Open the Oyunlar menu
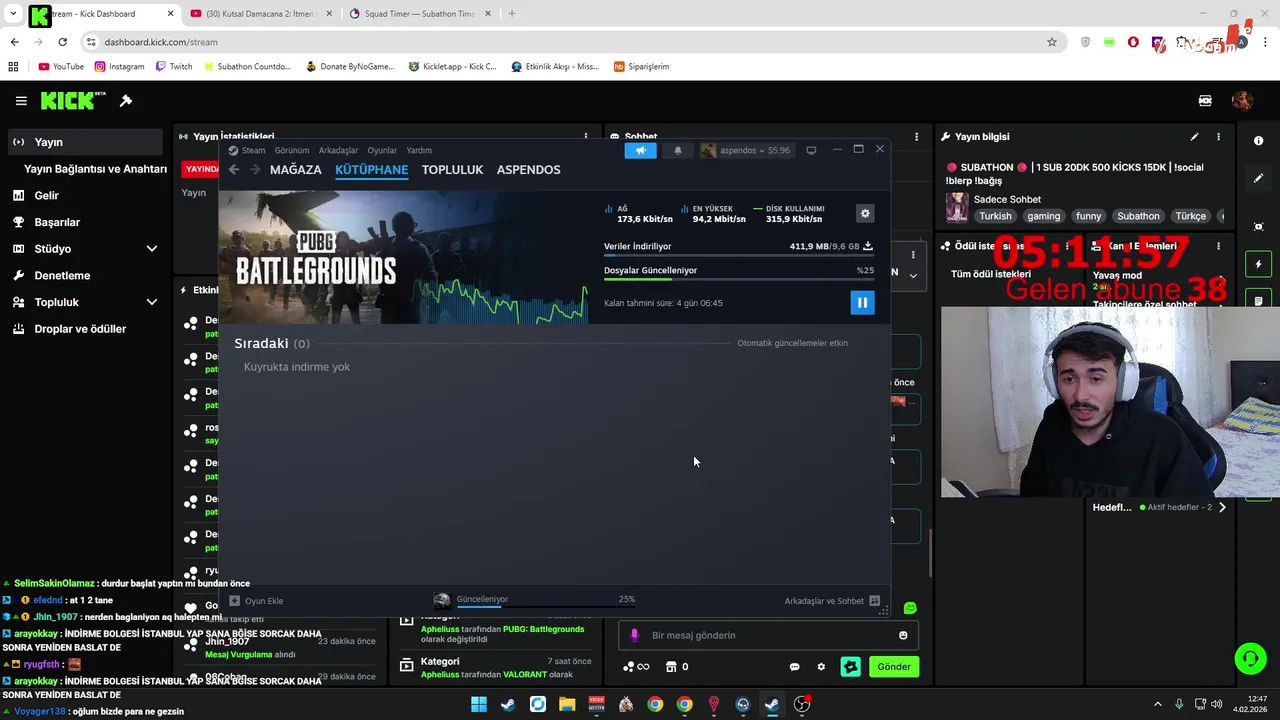 (x=382, y=150)
